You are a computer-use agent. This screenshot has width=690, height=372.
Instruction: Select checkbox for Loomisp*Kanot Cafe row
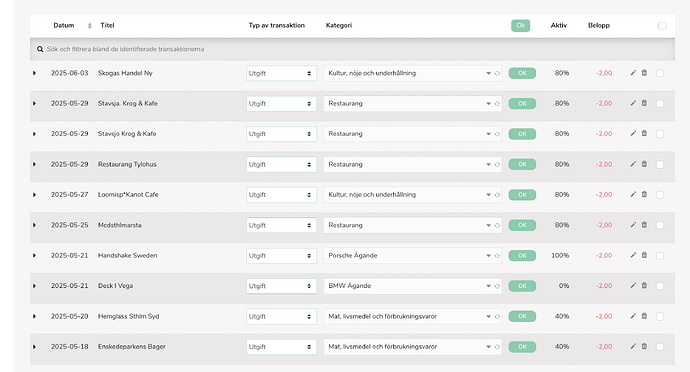(x=660, y=195)
